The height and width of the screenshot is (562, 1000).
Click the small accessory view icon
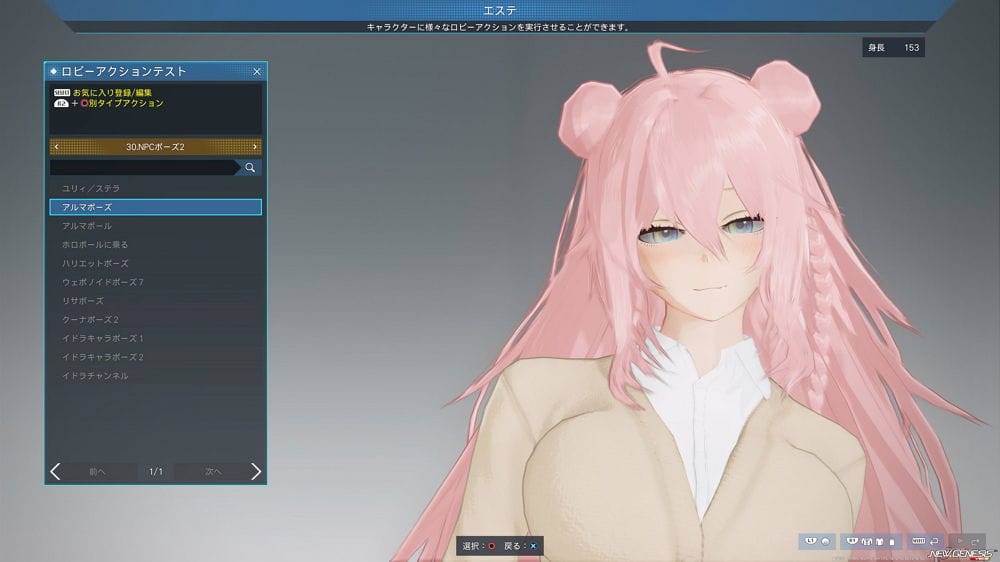pyautogui.click(x=892, y=542)
